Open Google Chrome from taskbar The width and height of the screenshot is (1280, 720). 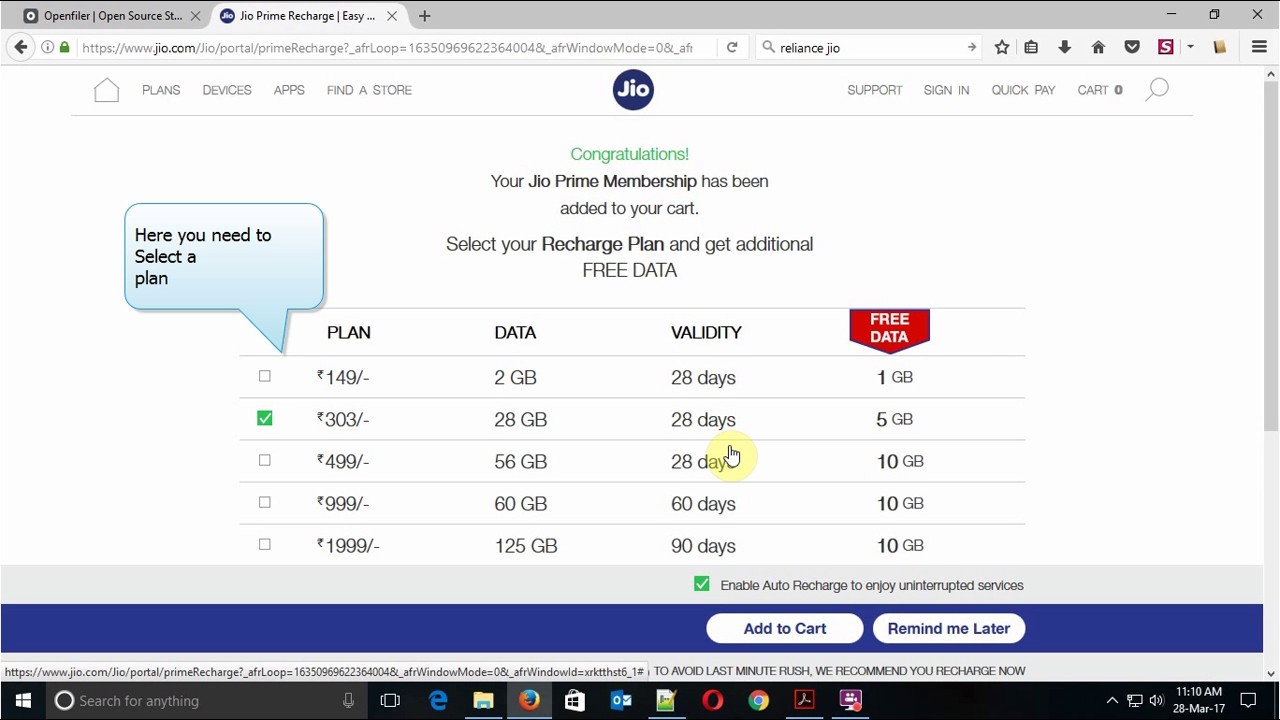pos(759,700)
